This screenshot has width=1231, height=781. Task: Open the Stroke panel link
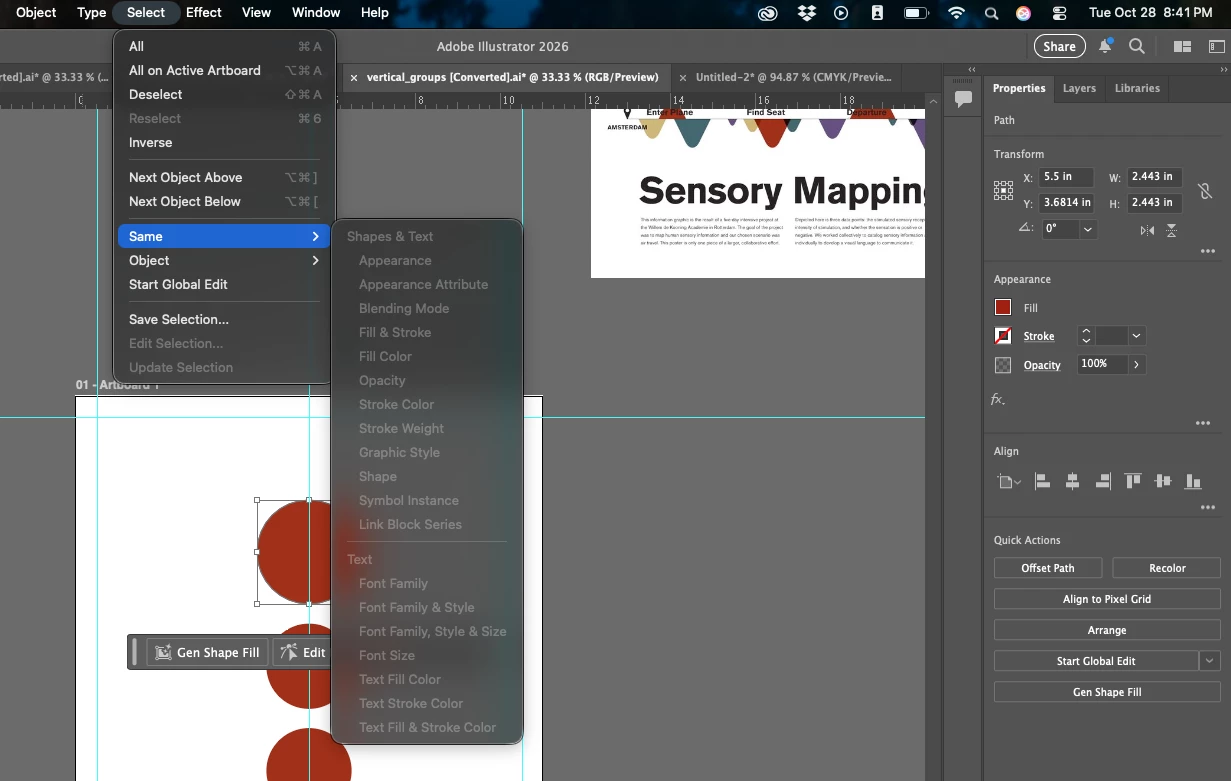tap(1039, 337)
